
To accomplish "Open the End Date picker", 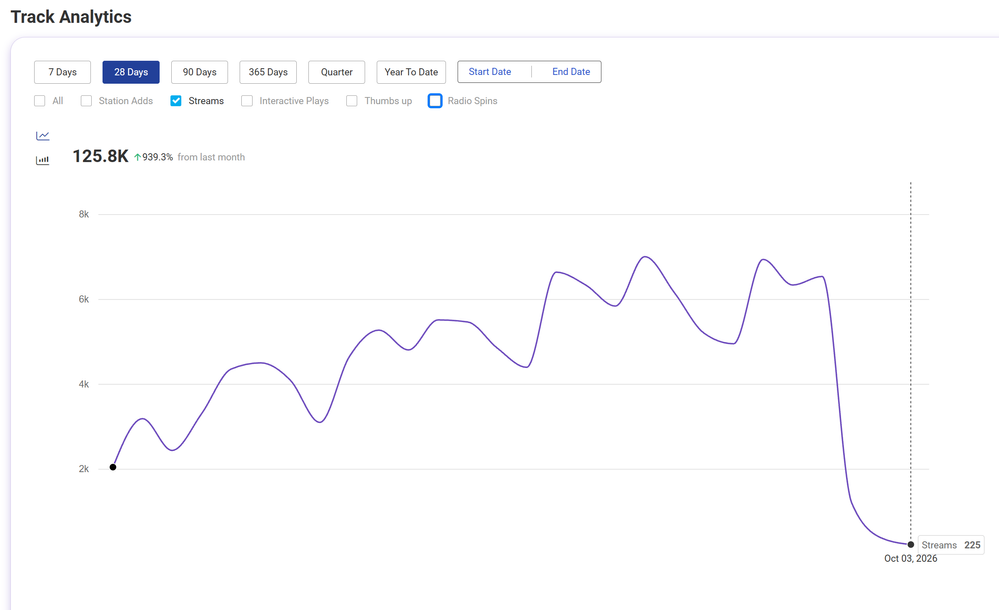I will pyautogui.click(x=571, y=71).
